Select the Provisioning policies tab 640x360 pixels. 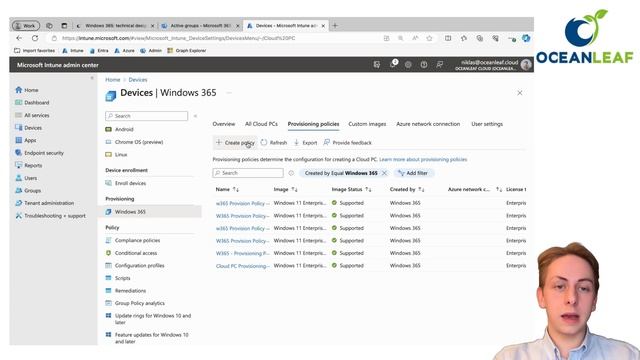pyautogui.click(x=313, y=124)
